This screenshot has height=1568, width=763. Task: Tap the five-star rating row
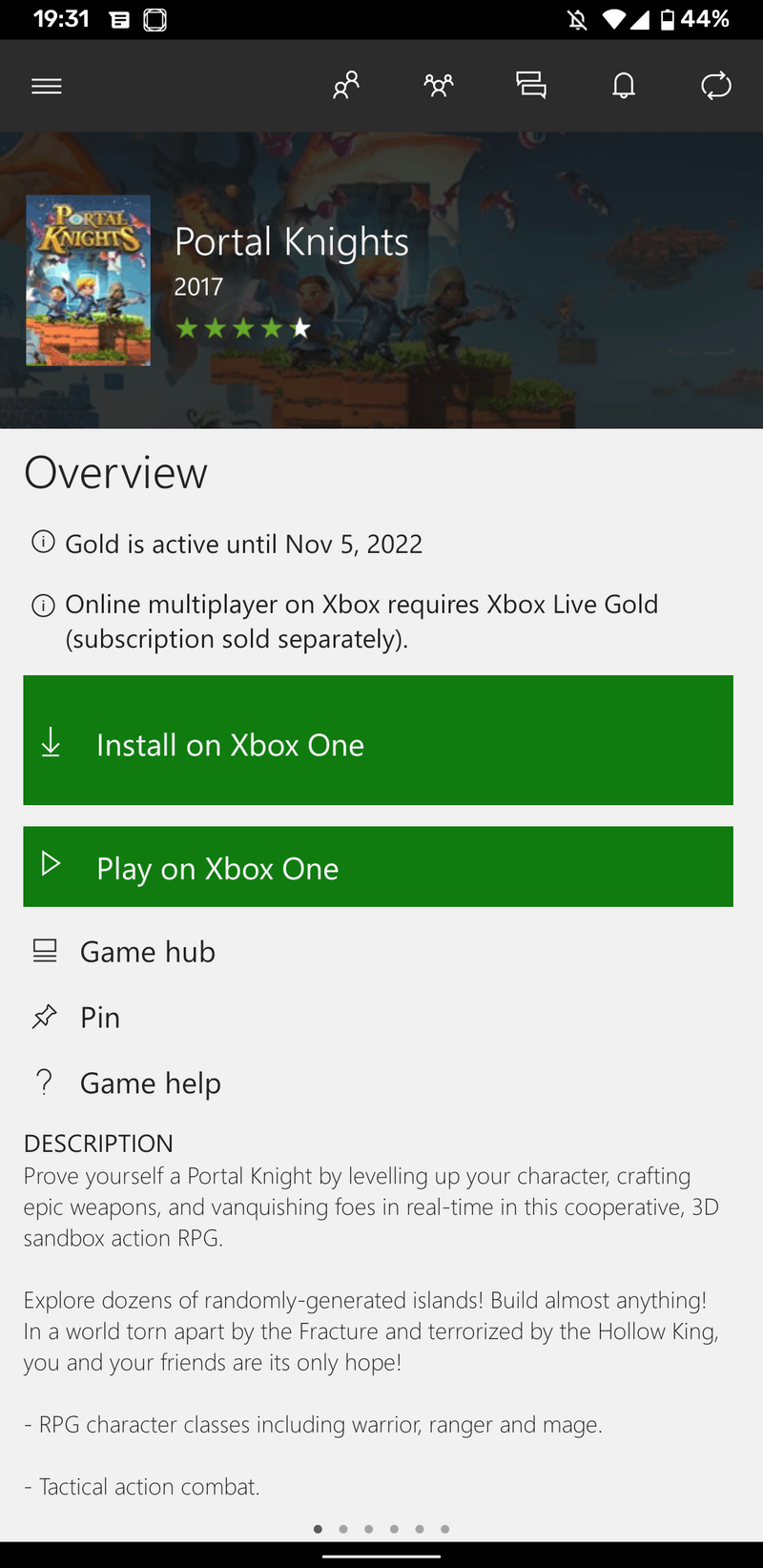[x=243, y=329]
